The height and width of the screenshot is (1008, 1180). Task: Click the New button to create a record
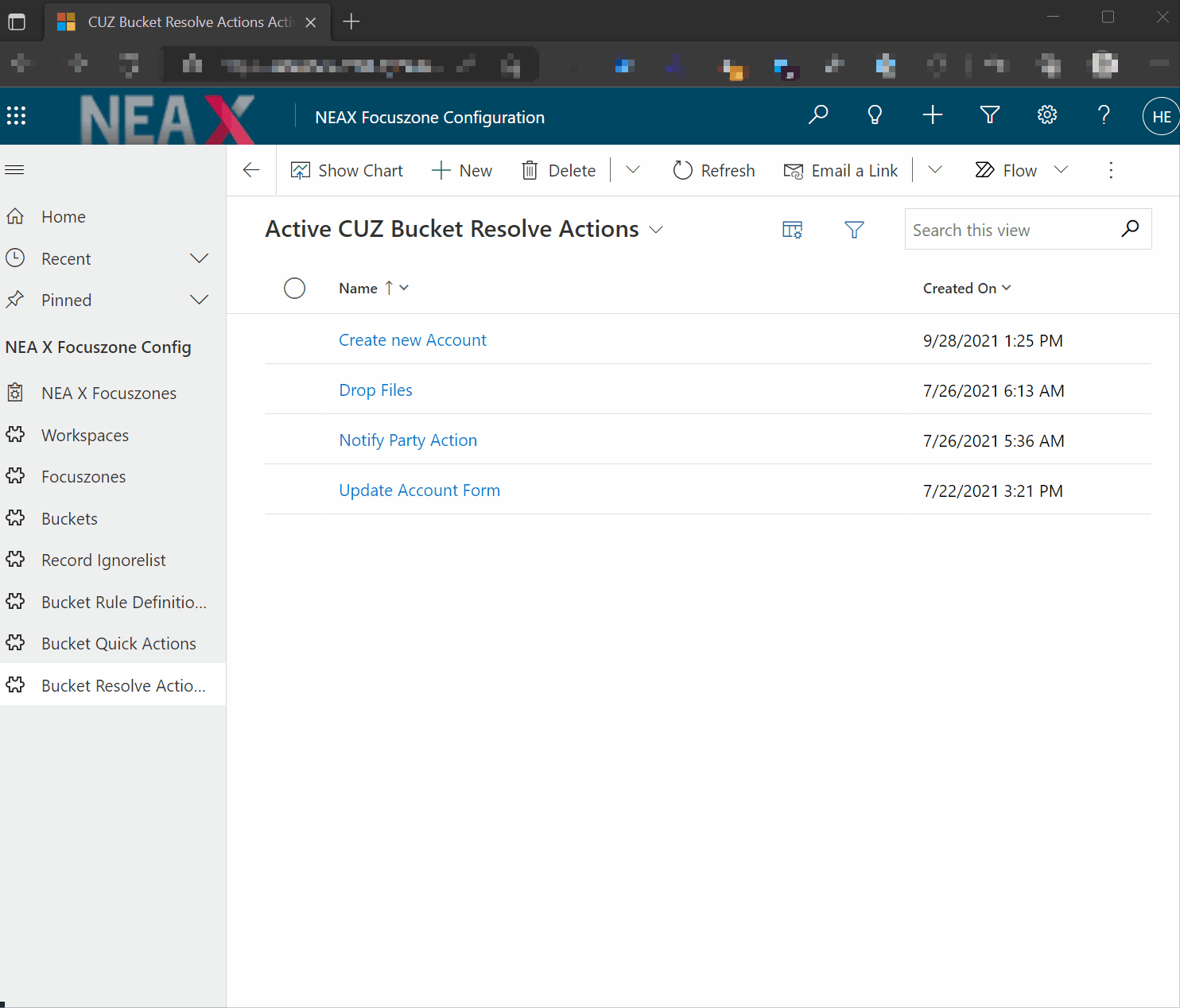tap(462, 170)
